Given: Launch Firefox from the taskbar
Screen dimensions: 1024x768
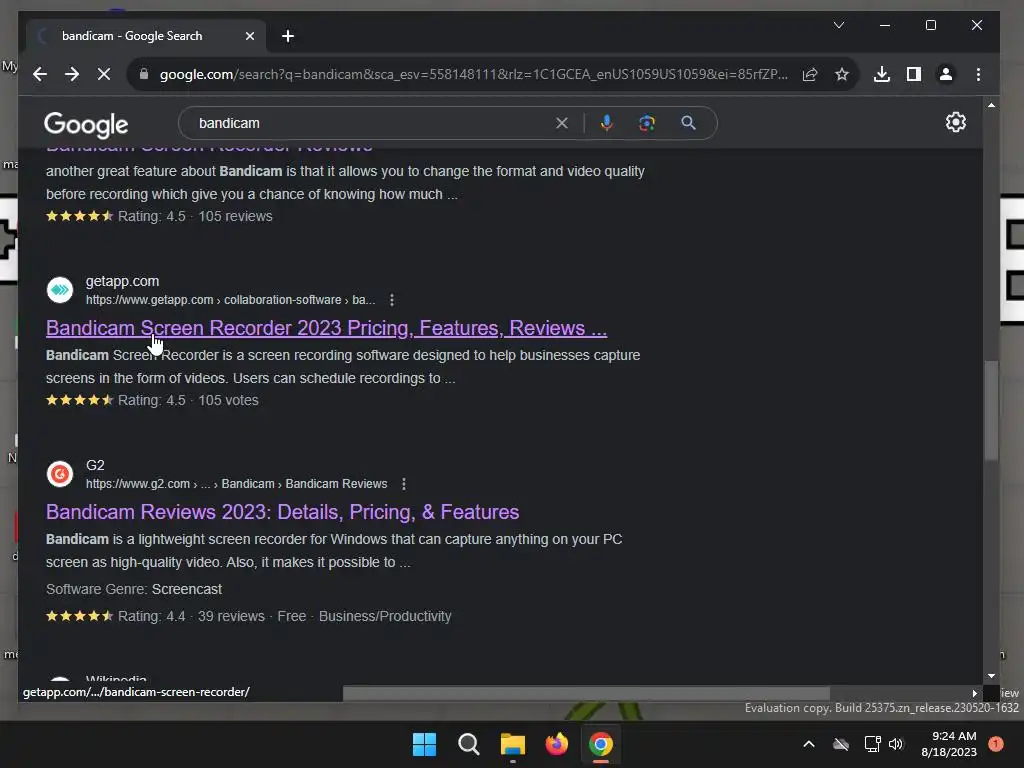Looking at the screenshot, I should [x=556, y=744].
